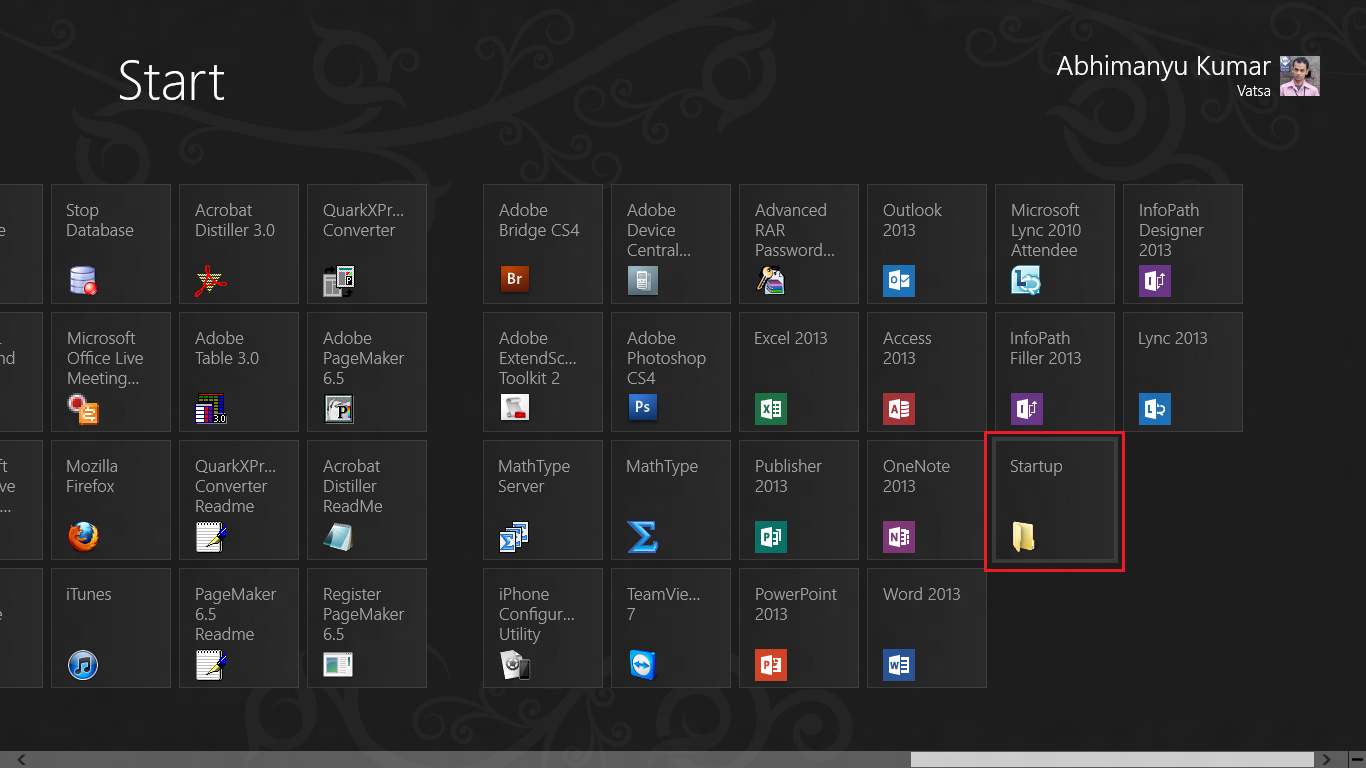Open Access 2013
The width and height of the screenshot is (1366, 768).
click(x=927, y=372)
